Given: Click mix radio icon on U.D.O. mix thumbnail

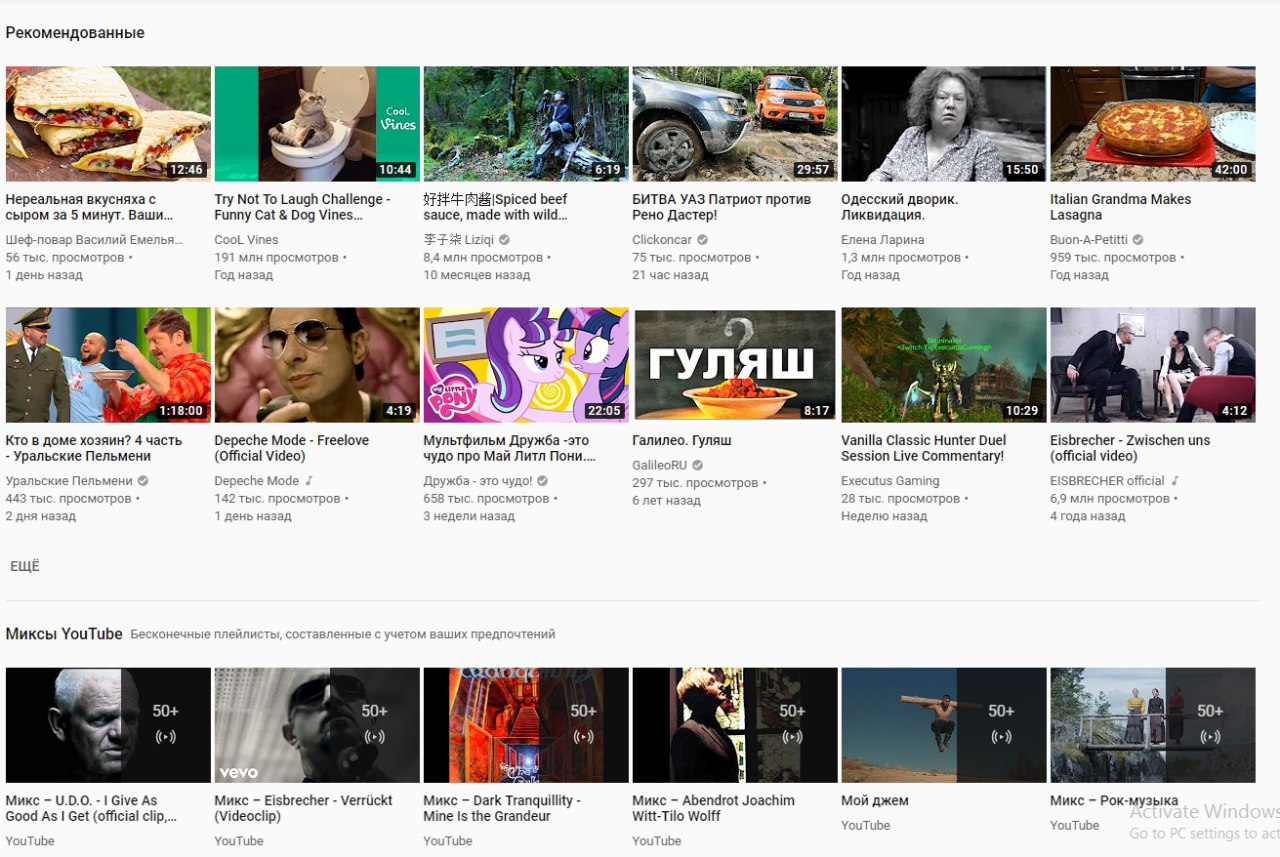Looking at the screenshot, I should pos(166,737).
